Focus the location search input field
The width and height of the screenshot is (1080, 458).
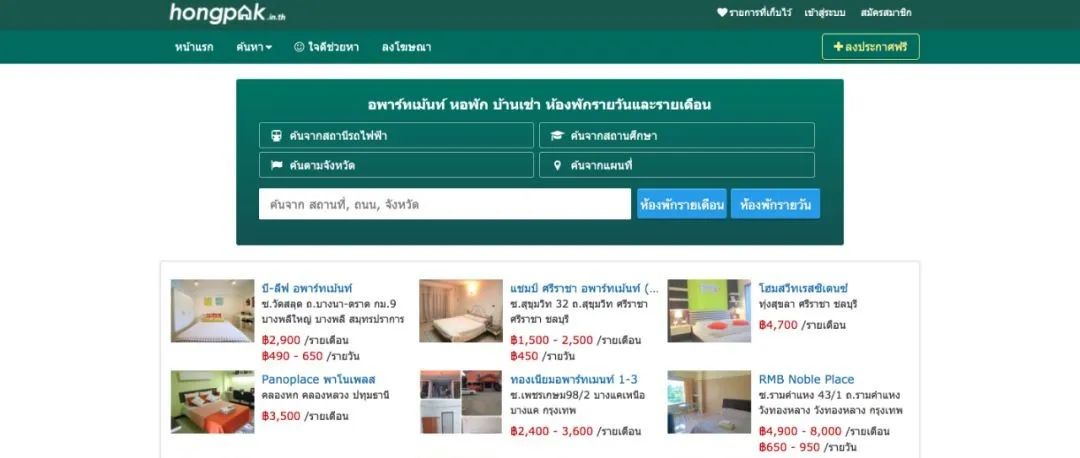pyautogui.click(x=445, y=204)
